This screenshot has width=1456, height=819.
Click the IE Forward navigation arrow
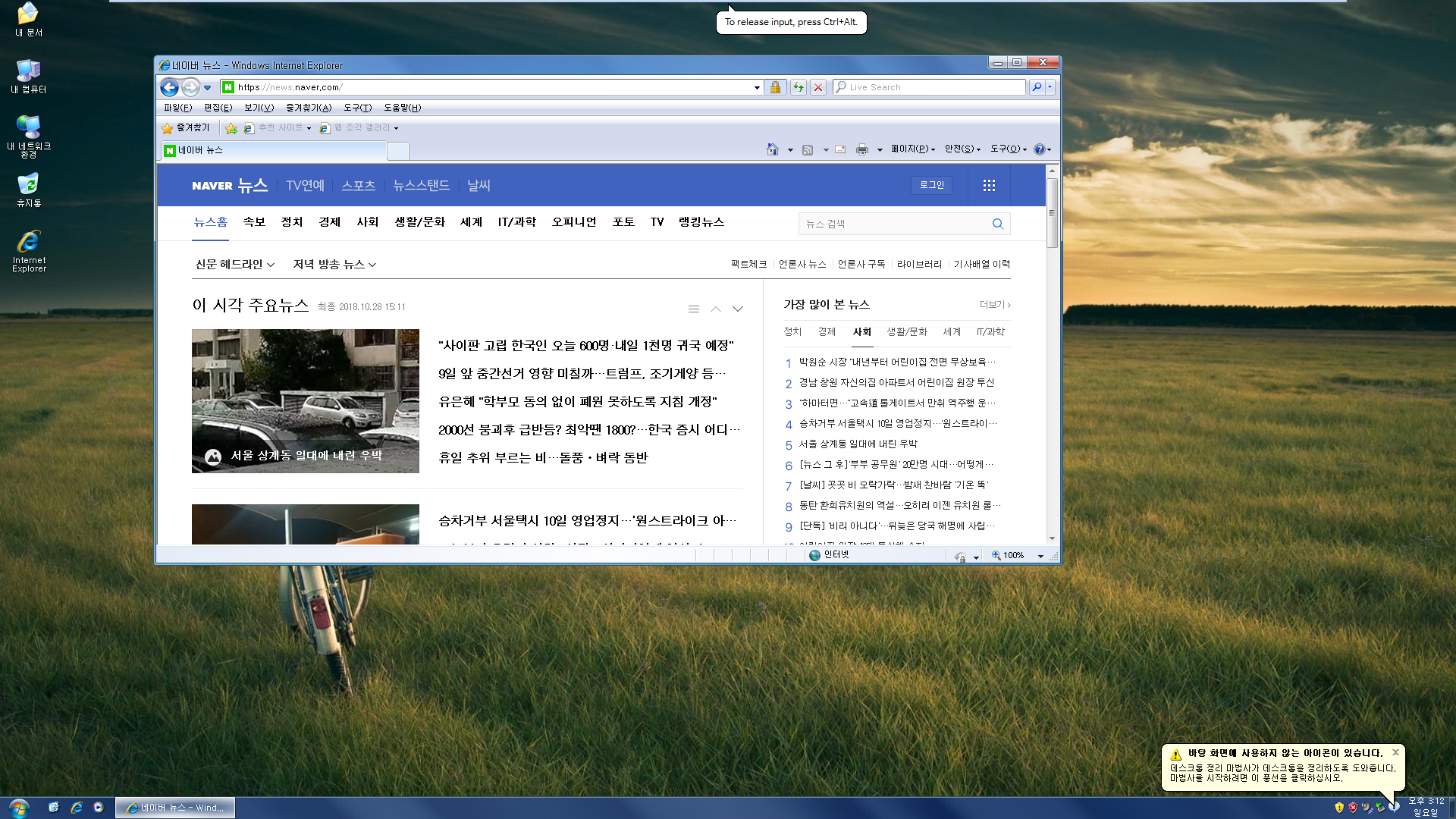[190, 87]
